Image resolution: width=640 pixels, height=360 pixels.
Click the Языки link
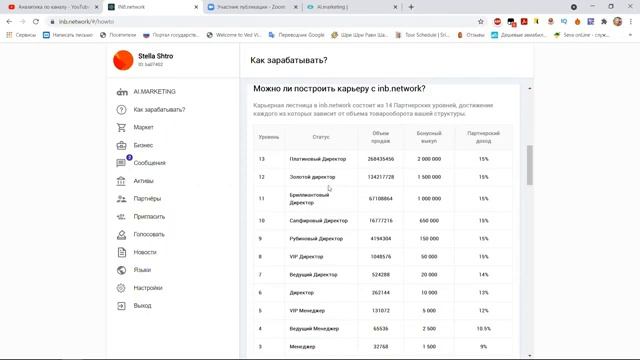(x=142, y=270)
